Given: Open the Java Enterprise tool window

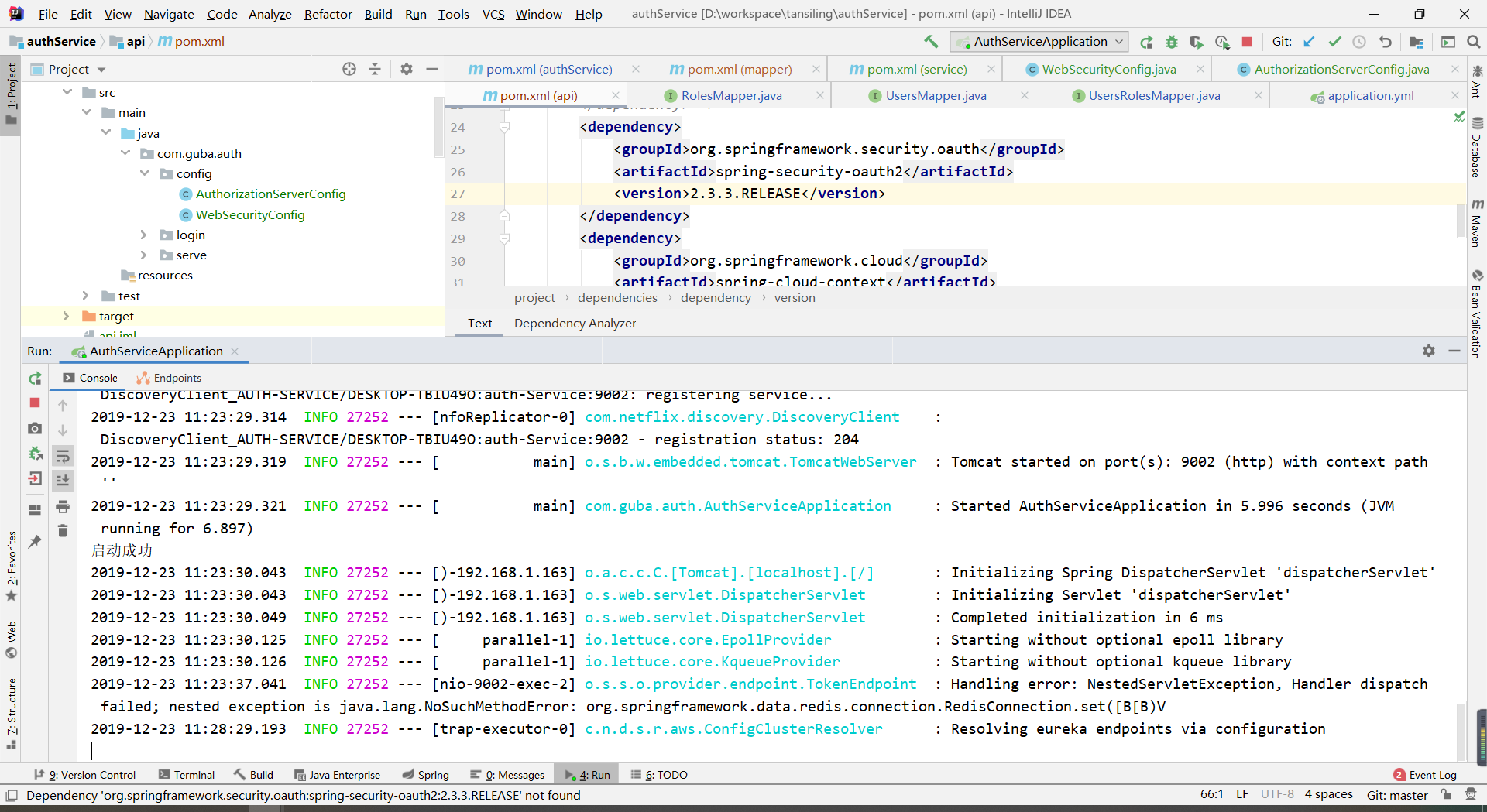Looking at the screenshot, I should [338, 775].
